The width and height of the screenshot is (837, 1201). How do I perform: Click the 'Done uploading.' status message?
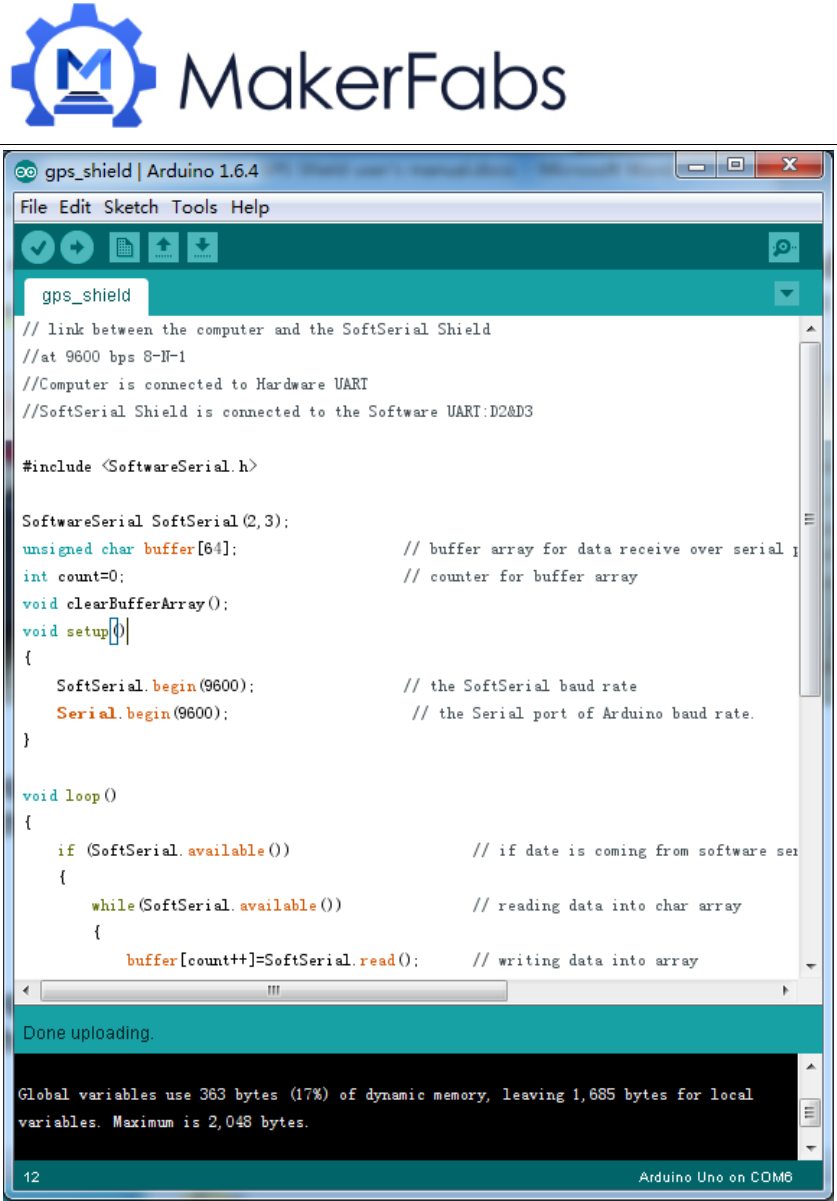click(x=88, y=1033)
